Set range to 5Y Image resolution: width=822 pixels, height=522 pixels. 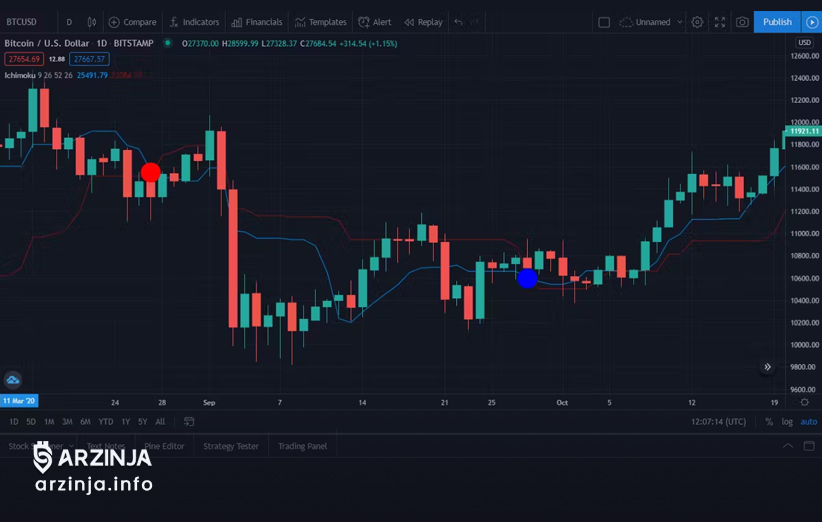coord(143,421)
